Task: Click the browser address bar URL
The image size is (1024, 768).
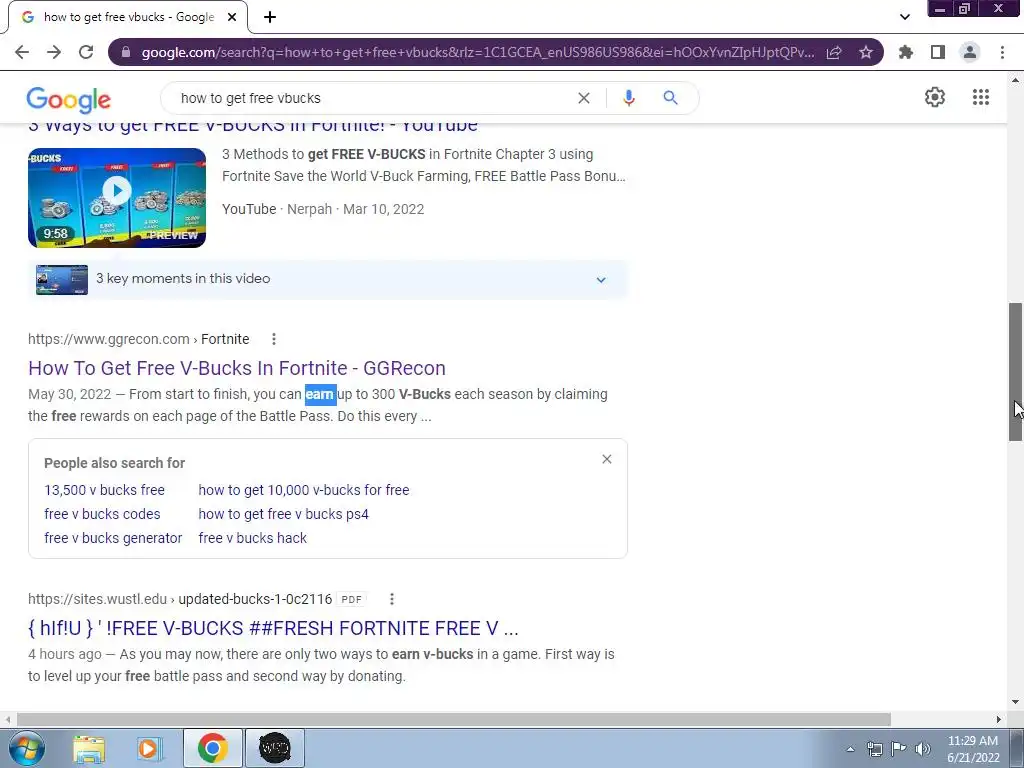Action: point(477,52)
